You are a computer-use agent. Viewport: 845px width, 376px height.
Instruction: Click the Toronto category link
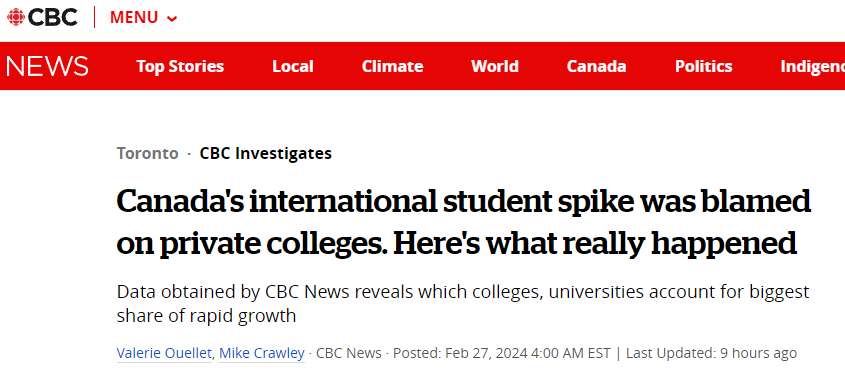pos(148,154)
